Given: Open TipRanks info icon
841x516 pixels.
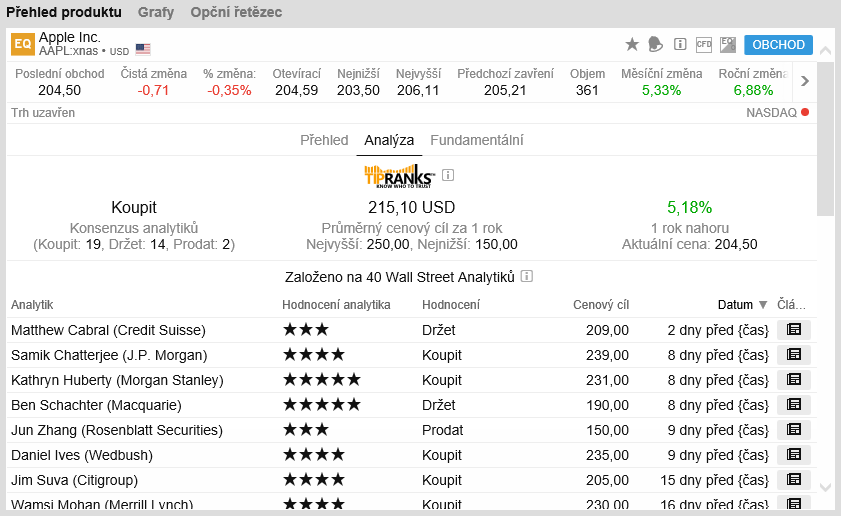Looking at the screenshot, I should point(448,175).
